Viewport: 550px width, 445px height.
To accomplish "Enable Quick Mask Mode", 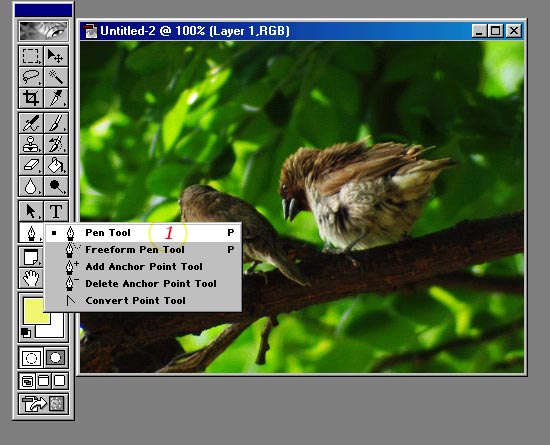I will tap(56, 358).
